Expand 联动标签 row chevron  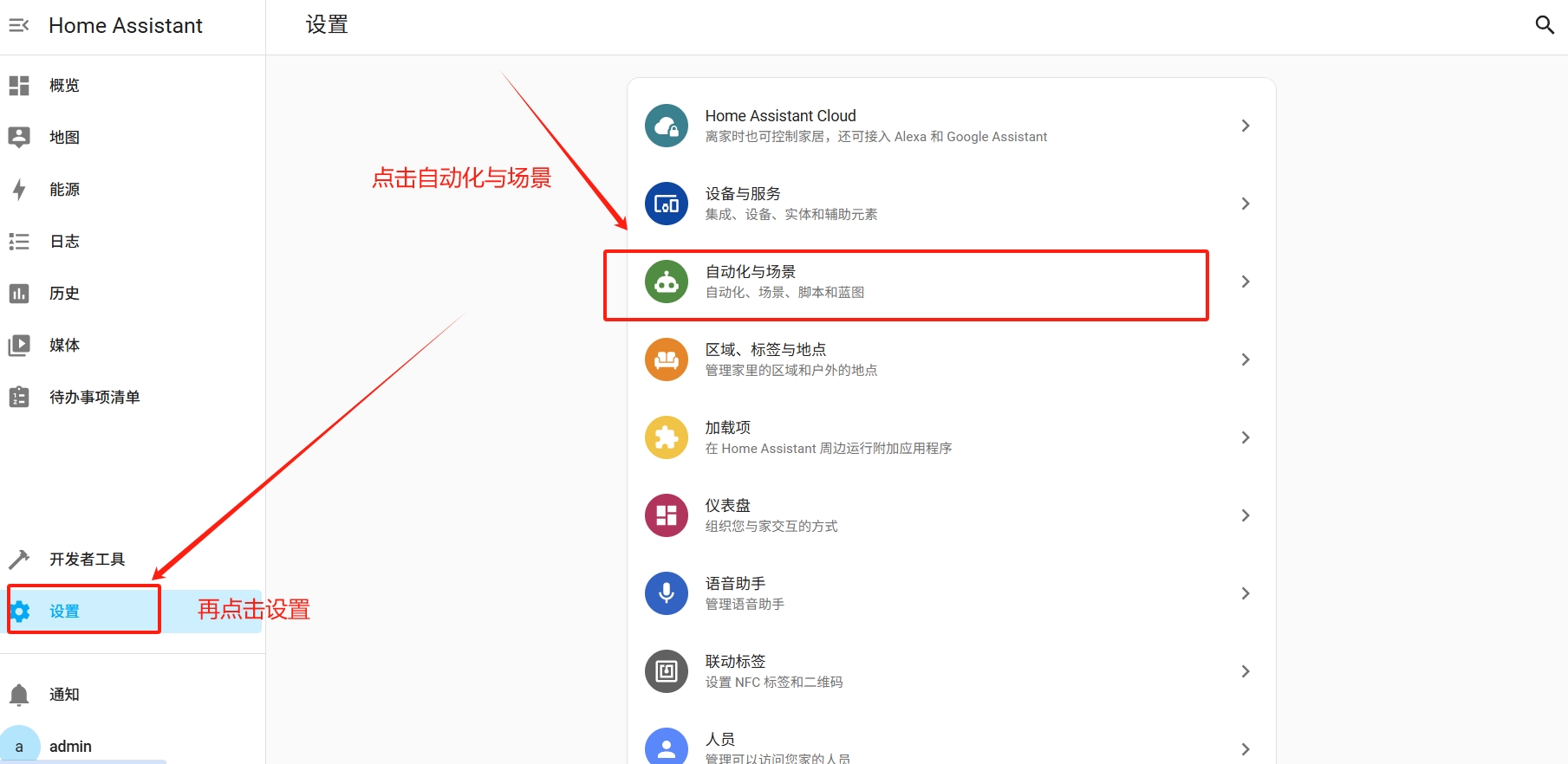(1246, 671)
